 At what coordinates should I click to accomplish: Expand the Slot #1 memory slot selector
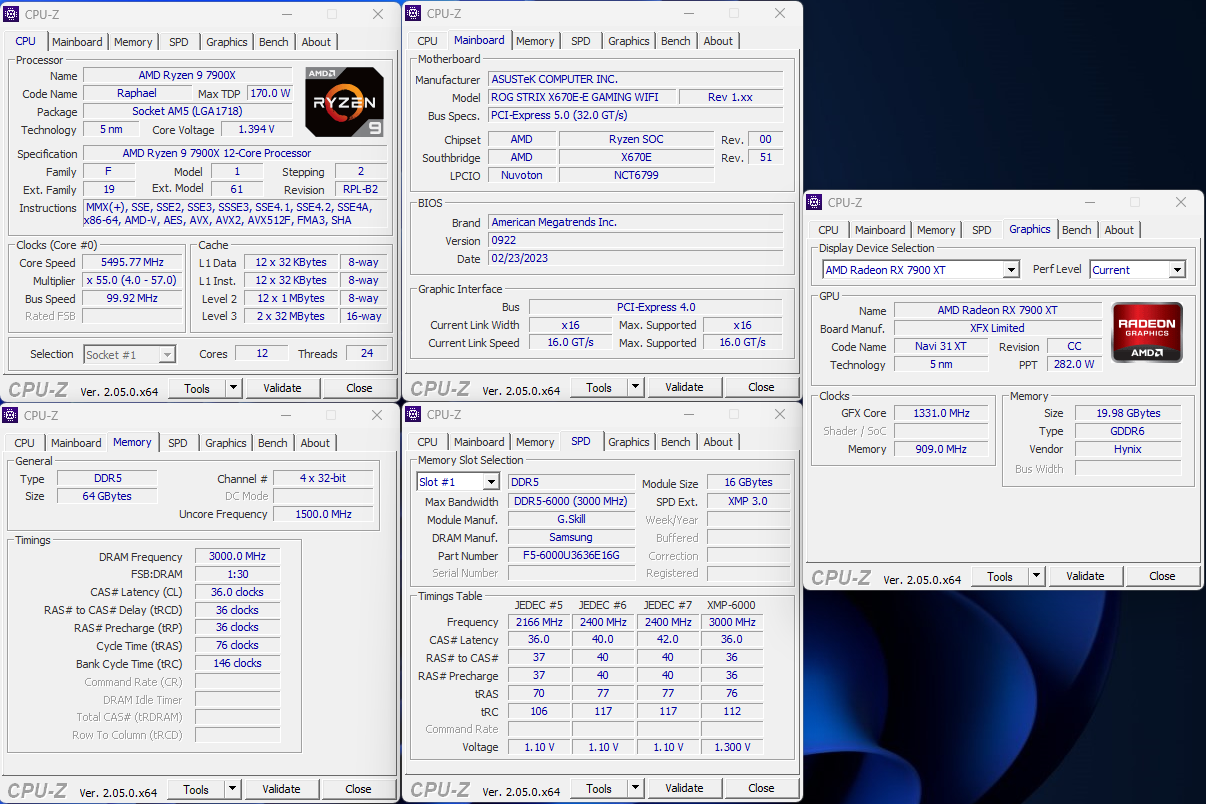490,482
